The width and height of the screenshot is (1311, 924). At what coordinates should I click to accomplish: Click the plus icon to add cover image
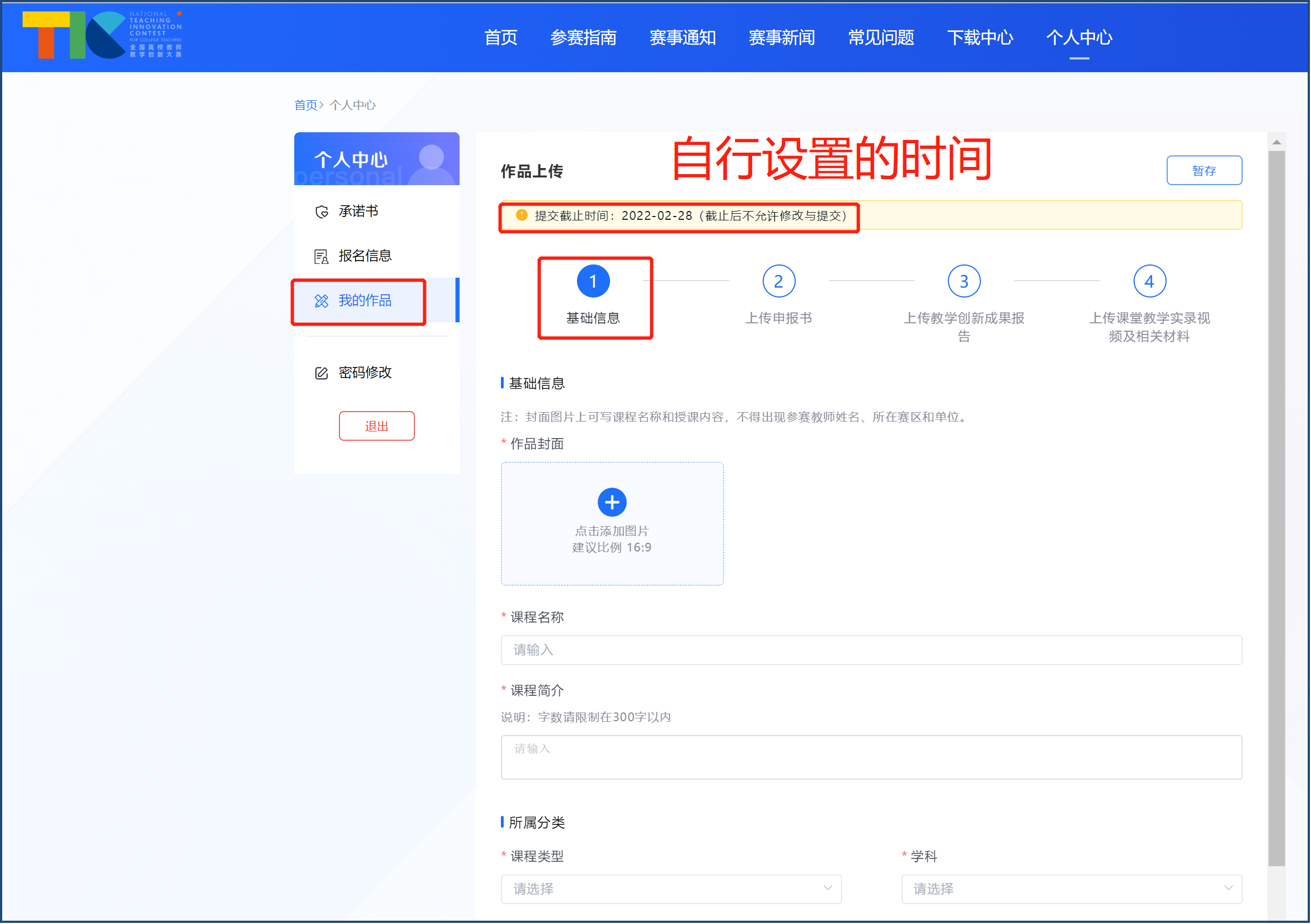point(612,502)
